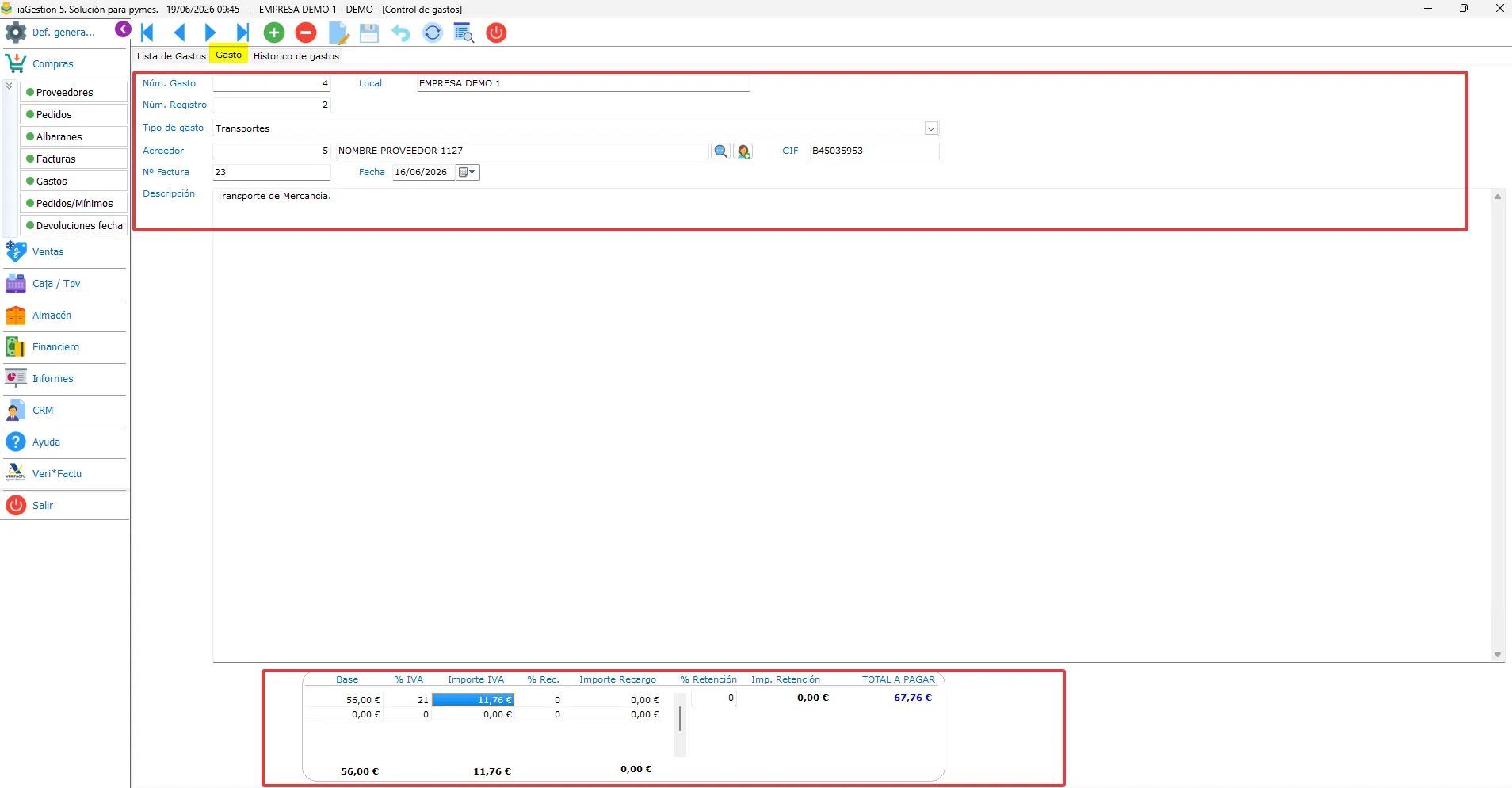Undo changes with the blue arrow icon
1512x788 pixels.
(x=401, y=33)
